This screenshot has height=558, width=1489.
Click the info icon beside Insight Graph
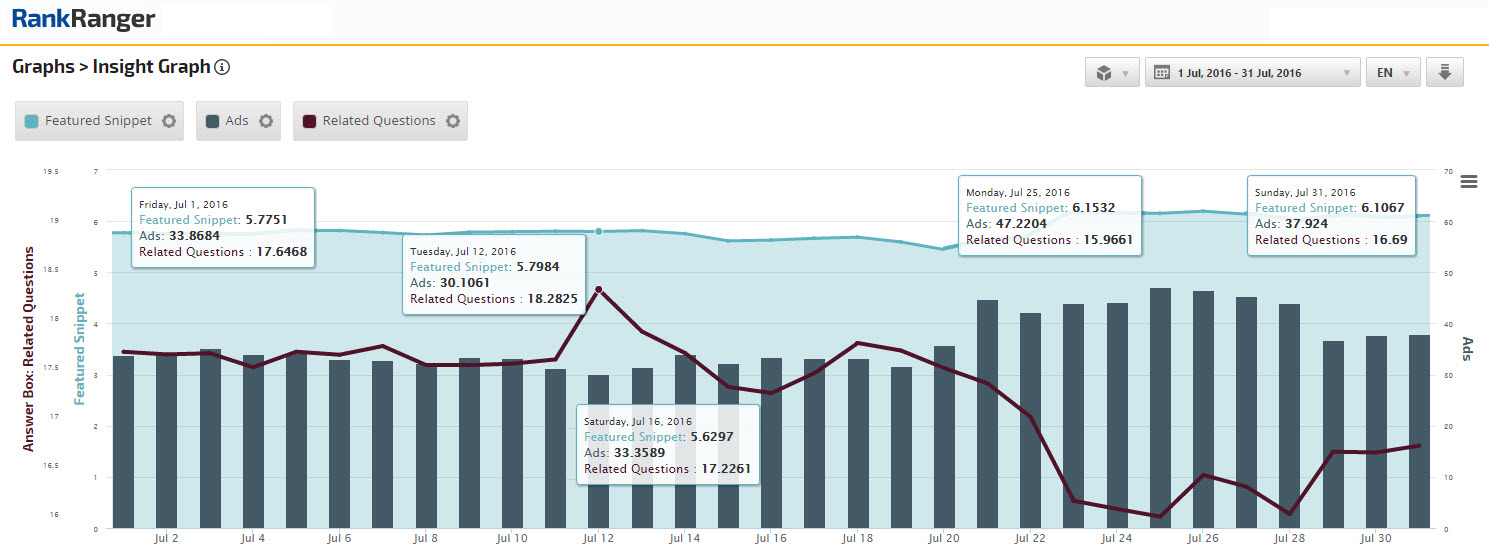222,68
